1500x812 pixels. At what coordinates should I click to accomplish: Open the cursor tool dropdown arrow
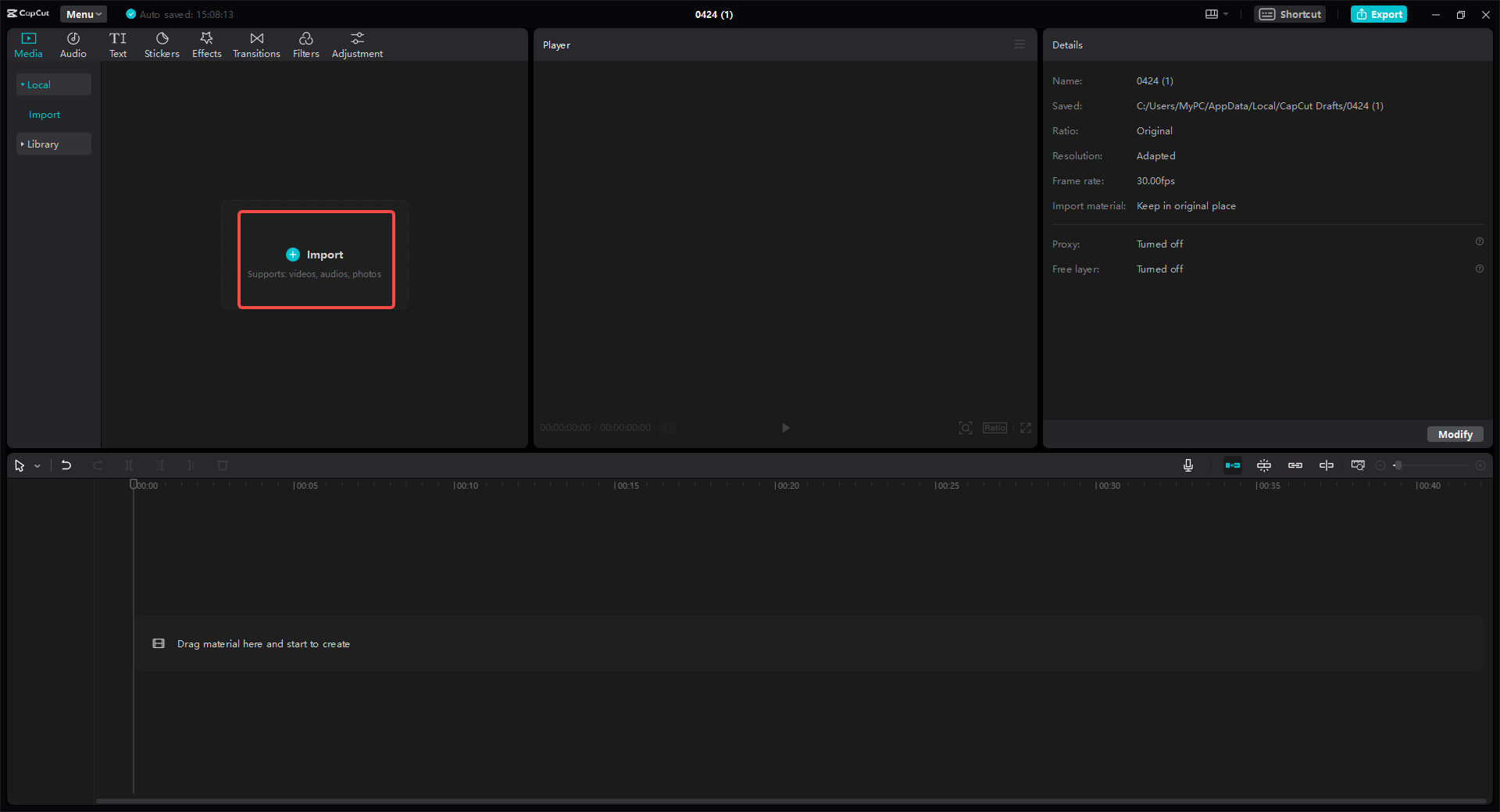(37, 465)
